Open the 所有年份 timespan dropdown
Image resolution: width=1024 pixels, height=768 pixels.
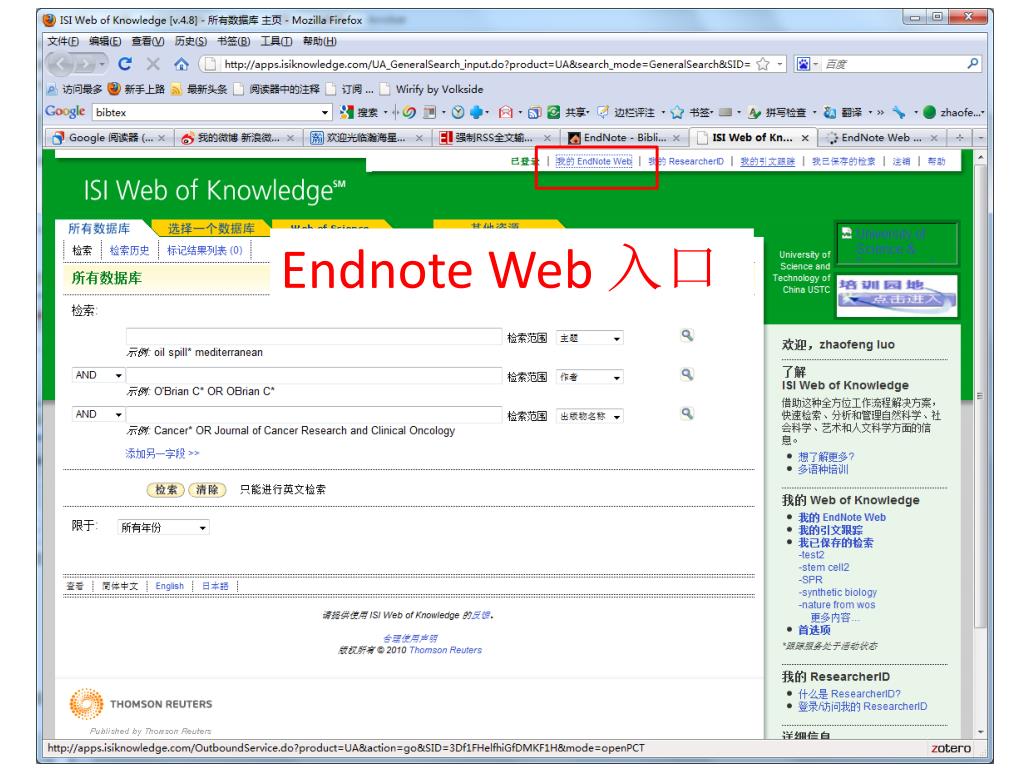[x=163, y=527]
